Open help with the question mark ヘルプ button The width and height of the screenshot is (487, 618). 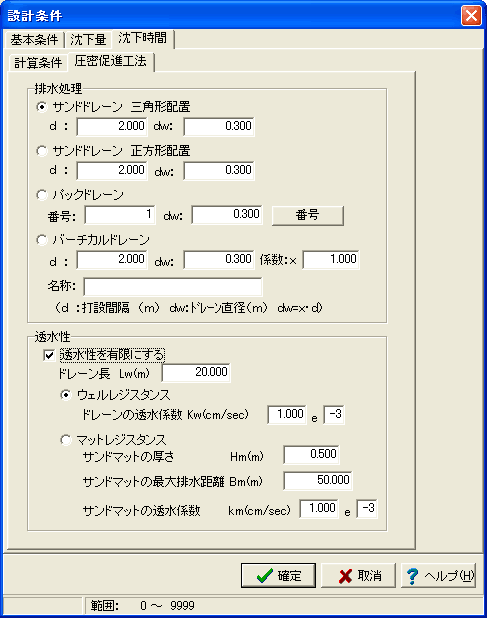(x=439, y=575)
